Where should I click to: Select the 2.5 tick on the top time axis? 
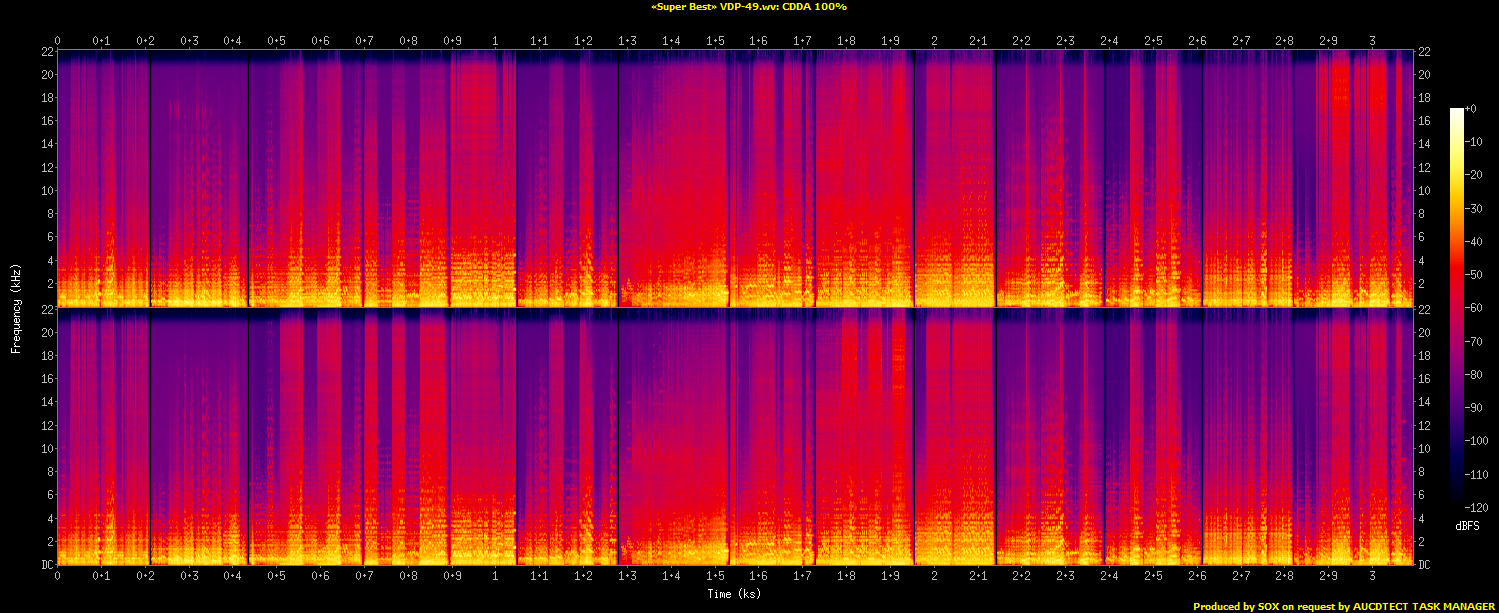[x=1153, y=41]
